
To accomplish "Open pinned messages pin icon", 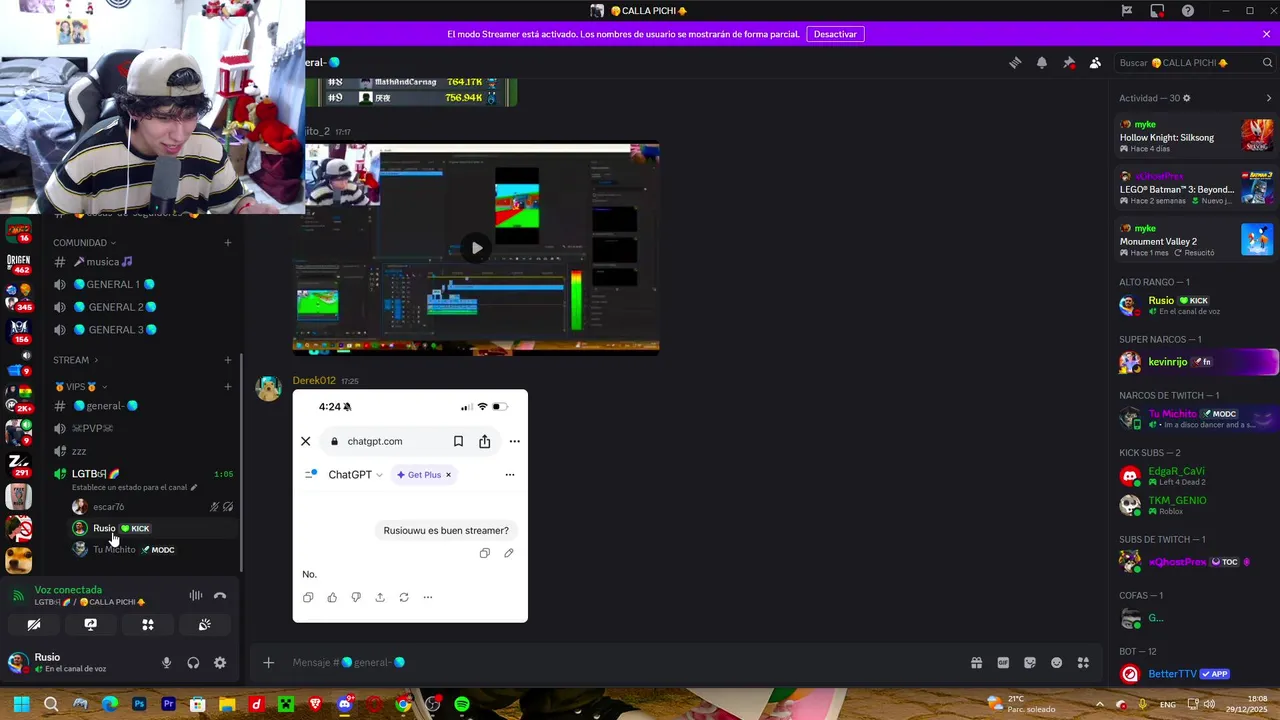I will (x=1069, y=63).
